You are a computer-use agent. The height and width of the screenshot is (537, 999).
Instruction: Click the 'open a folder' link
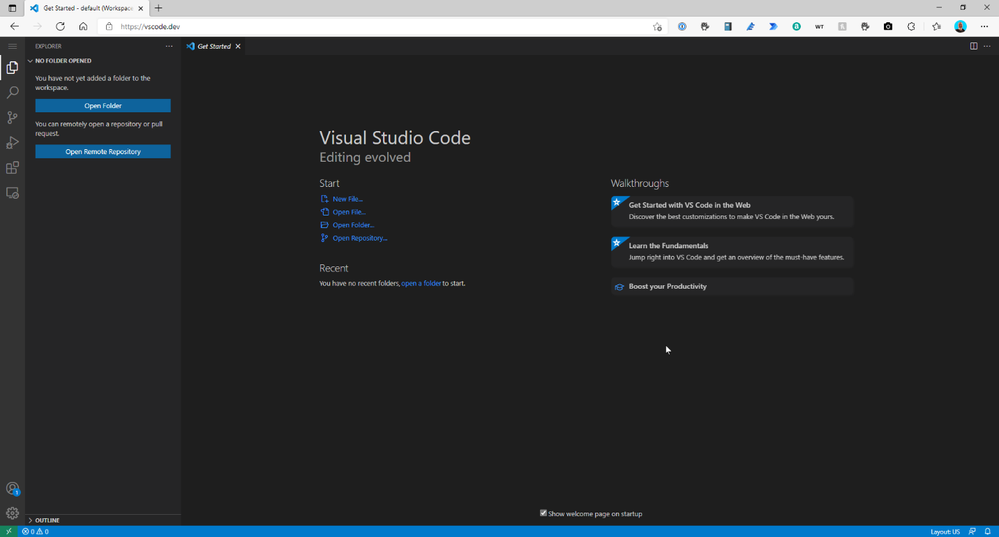421,283
